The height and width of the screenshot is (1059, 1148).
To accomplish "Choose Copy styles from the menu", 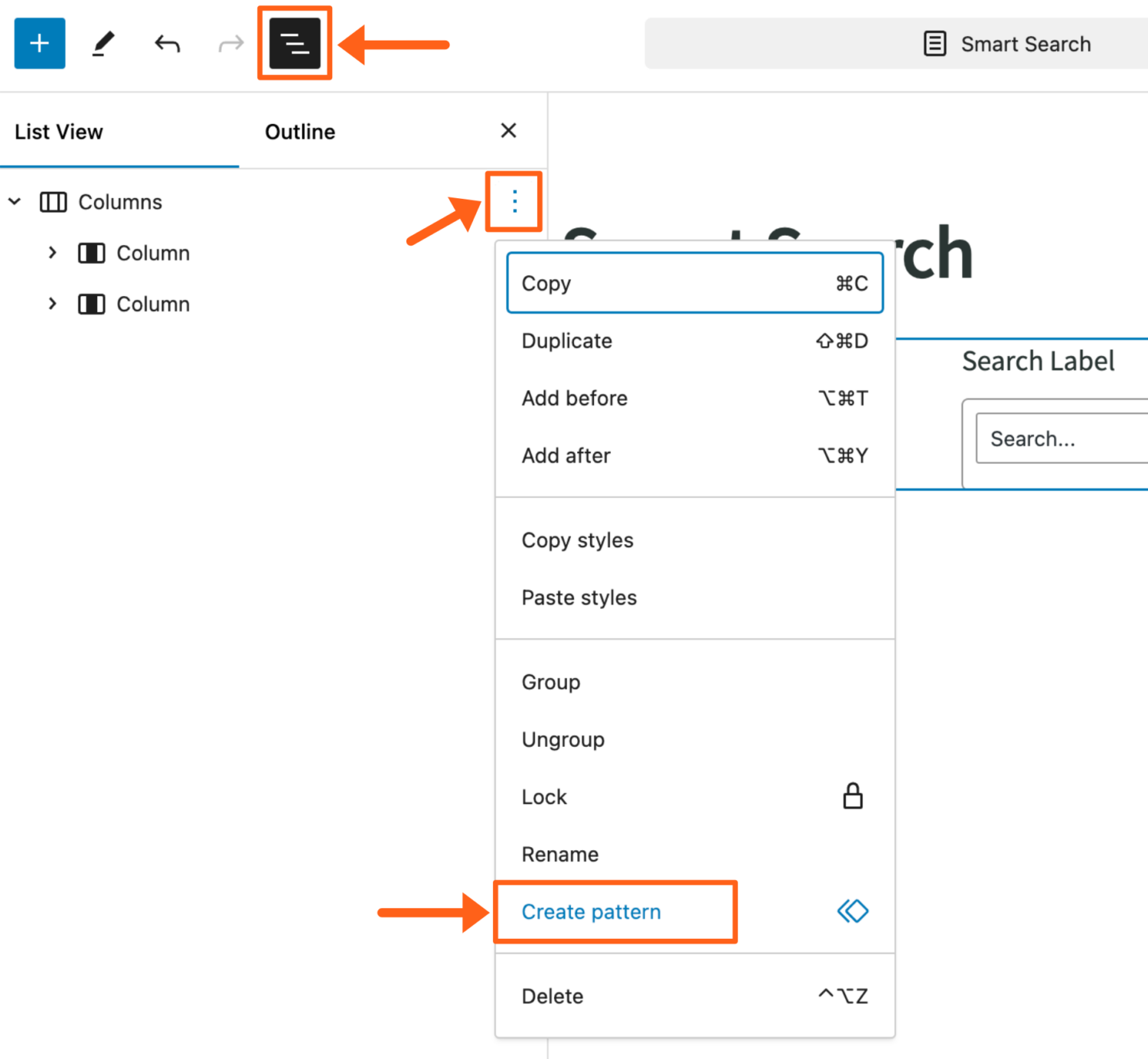I will [x=577, y=540].
